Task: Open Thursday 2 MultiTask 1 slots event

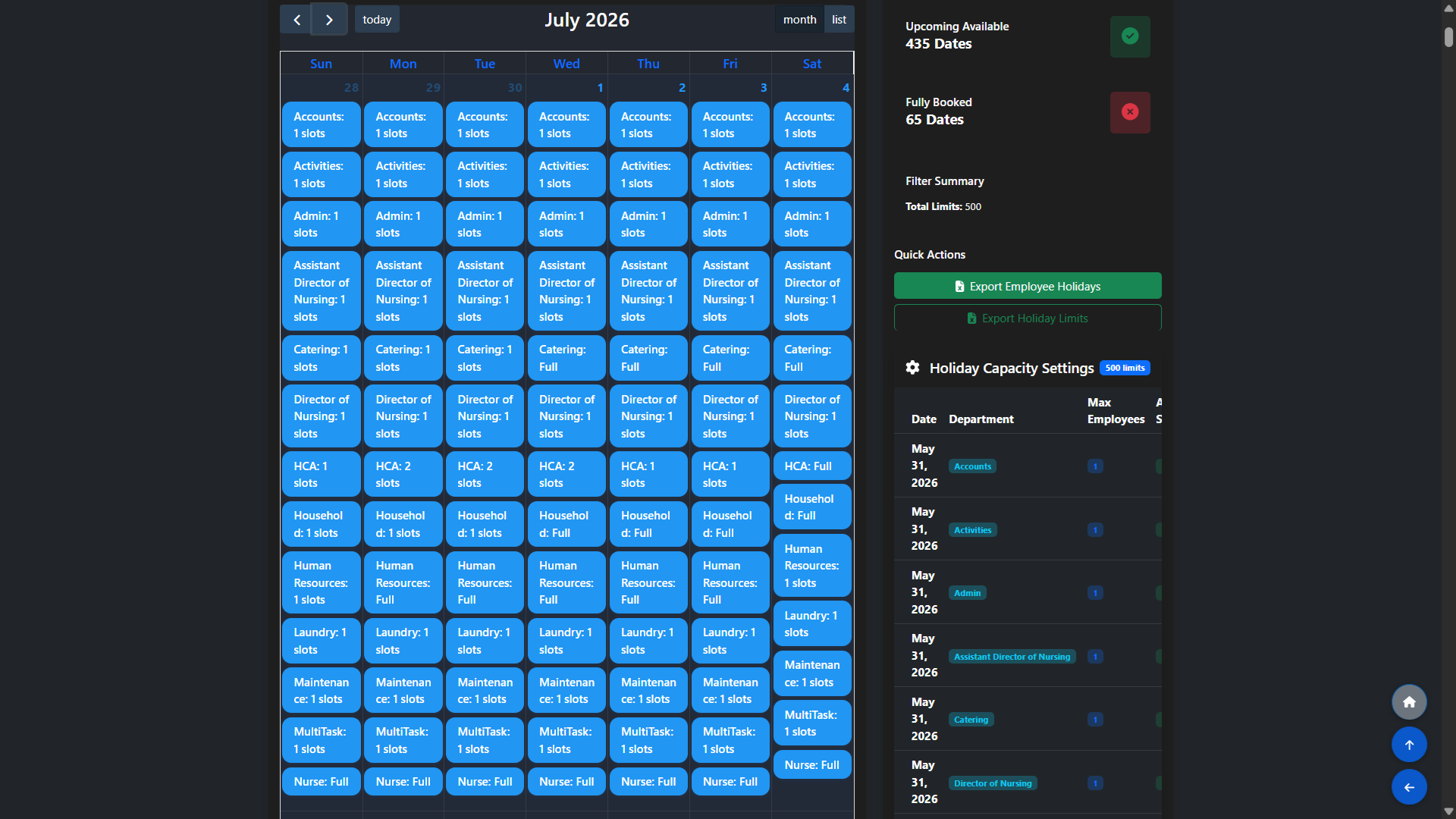Action: pyautogui.click(x=648, y=740)
